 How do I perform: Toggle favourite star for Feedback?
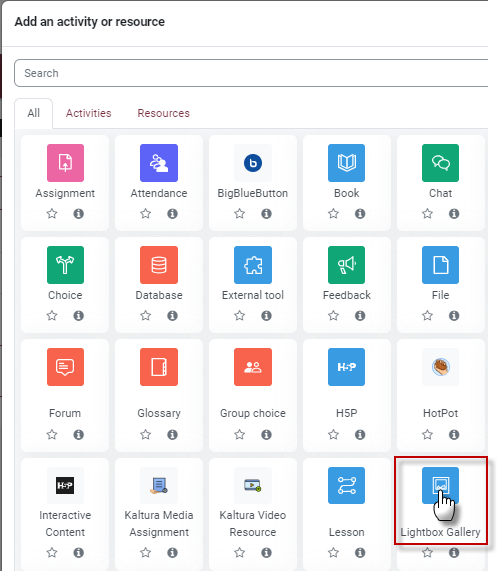[x=333, y=315]
